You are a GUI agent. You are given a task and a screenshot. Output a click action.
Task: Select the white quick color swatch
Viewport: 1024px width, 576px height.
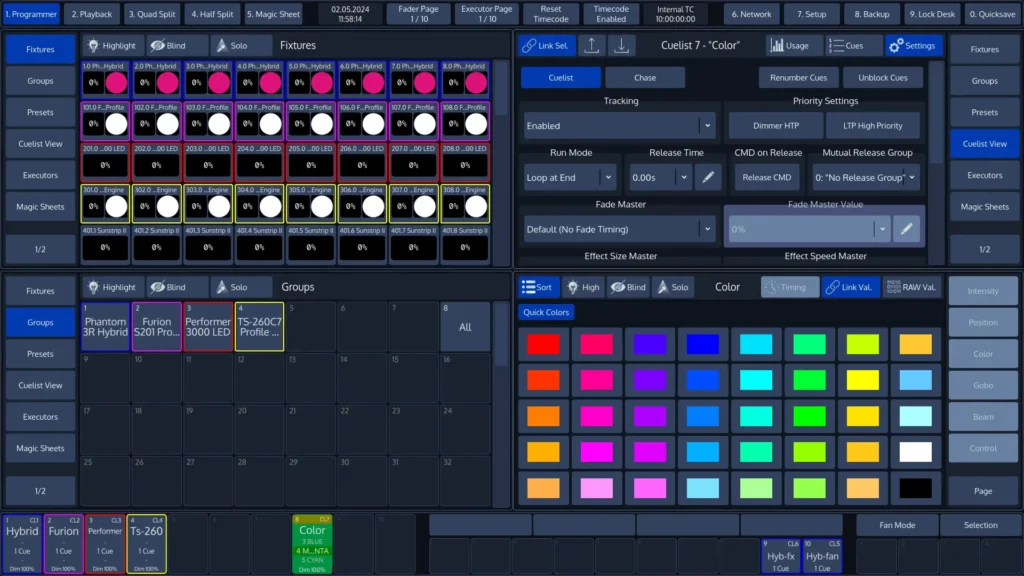tap(914, 451)
